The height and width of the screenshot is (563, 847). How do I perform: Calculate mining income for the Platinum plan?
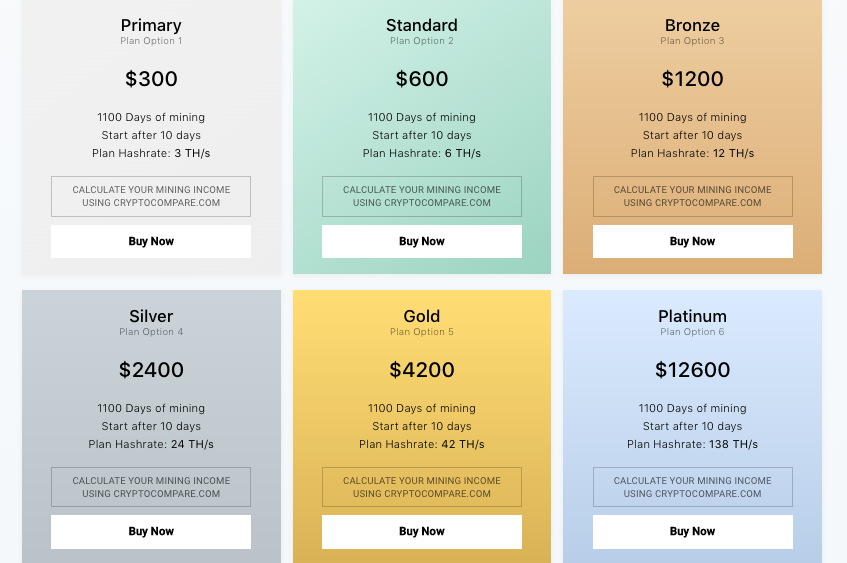pos(692,487)
